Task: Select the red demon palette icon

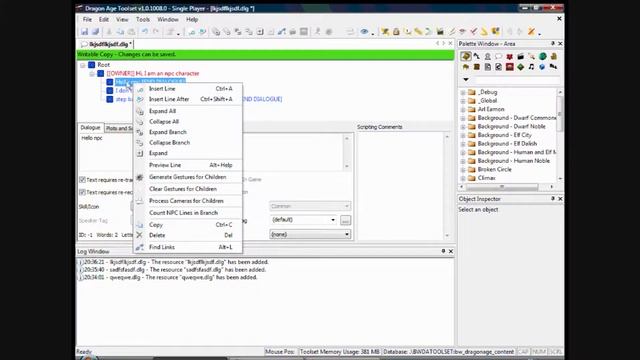Action: point(509,56)
